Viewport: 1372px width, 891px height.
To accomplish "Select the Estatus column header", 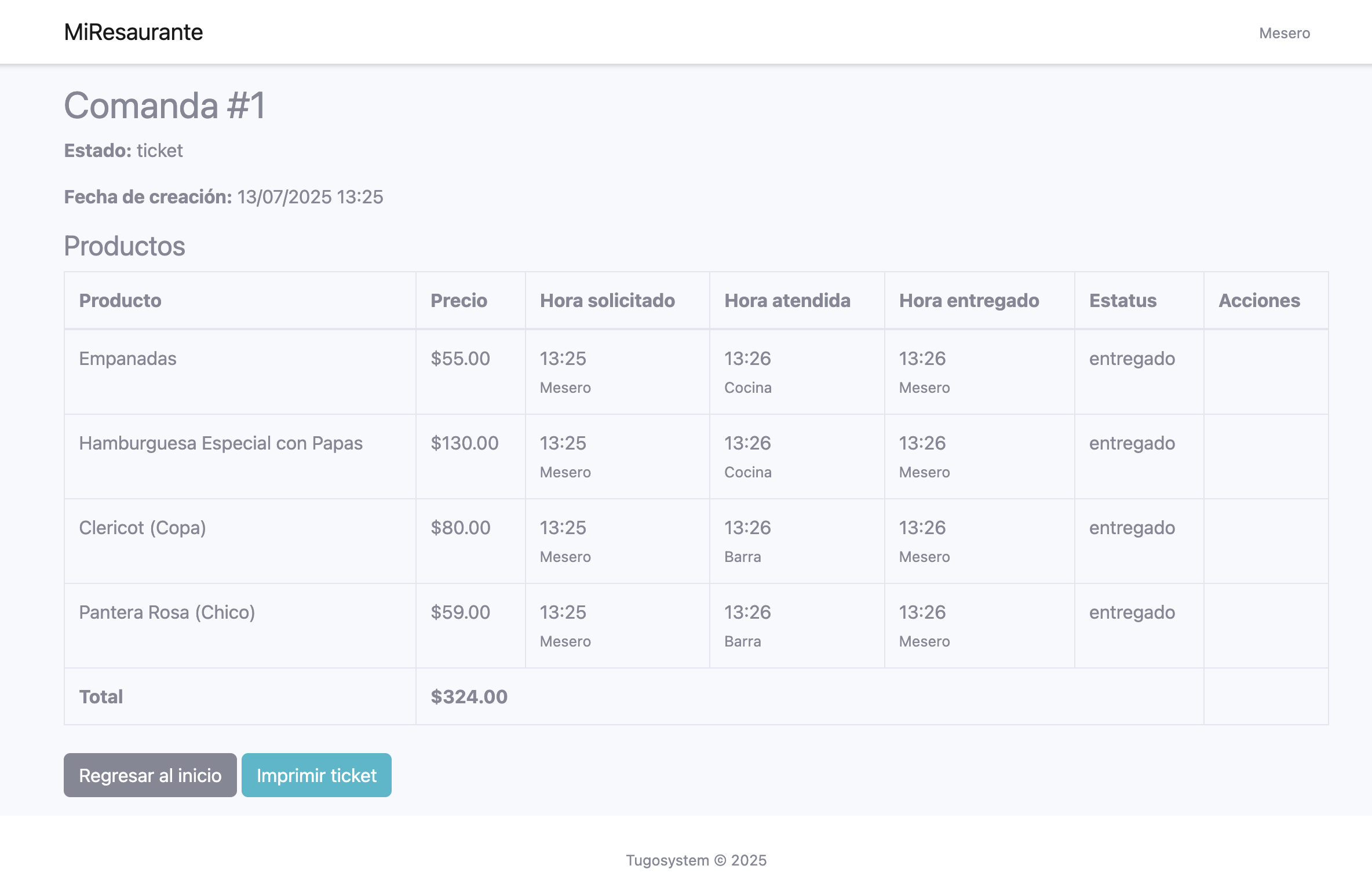I will click(x=1122, y=301).
